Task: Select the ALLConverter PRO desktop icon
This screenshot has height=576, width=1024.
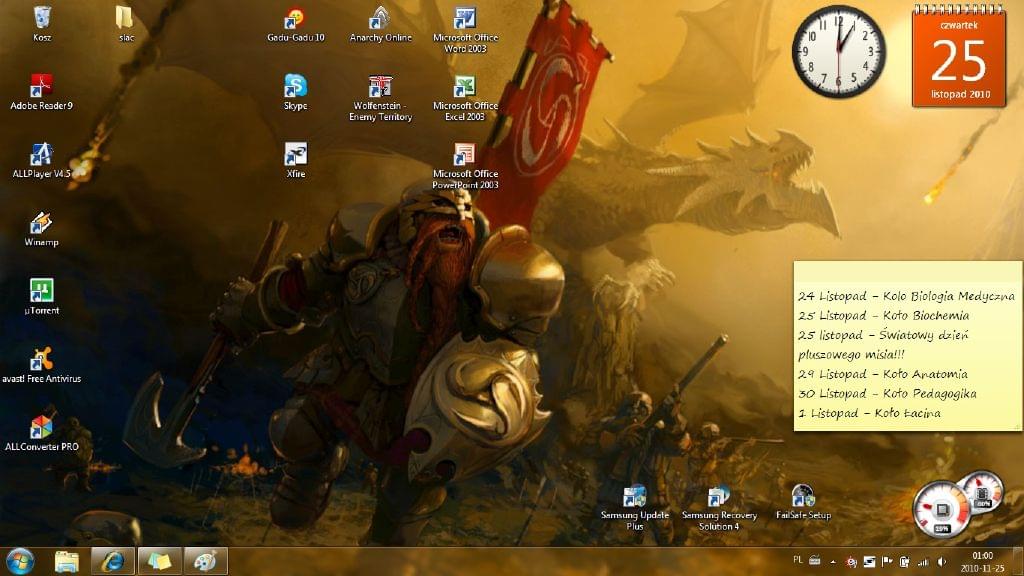Action: (x=42, y=434)
